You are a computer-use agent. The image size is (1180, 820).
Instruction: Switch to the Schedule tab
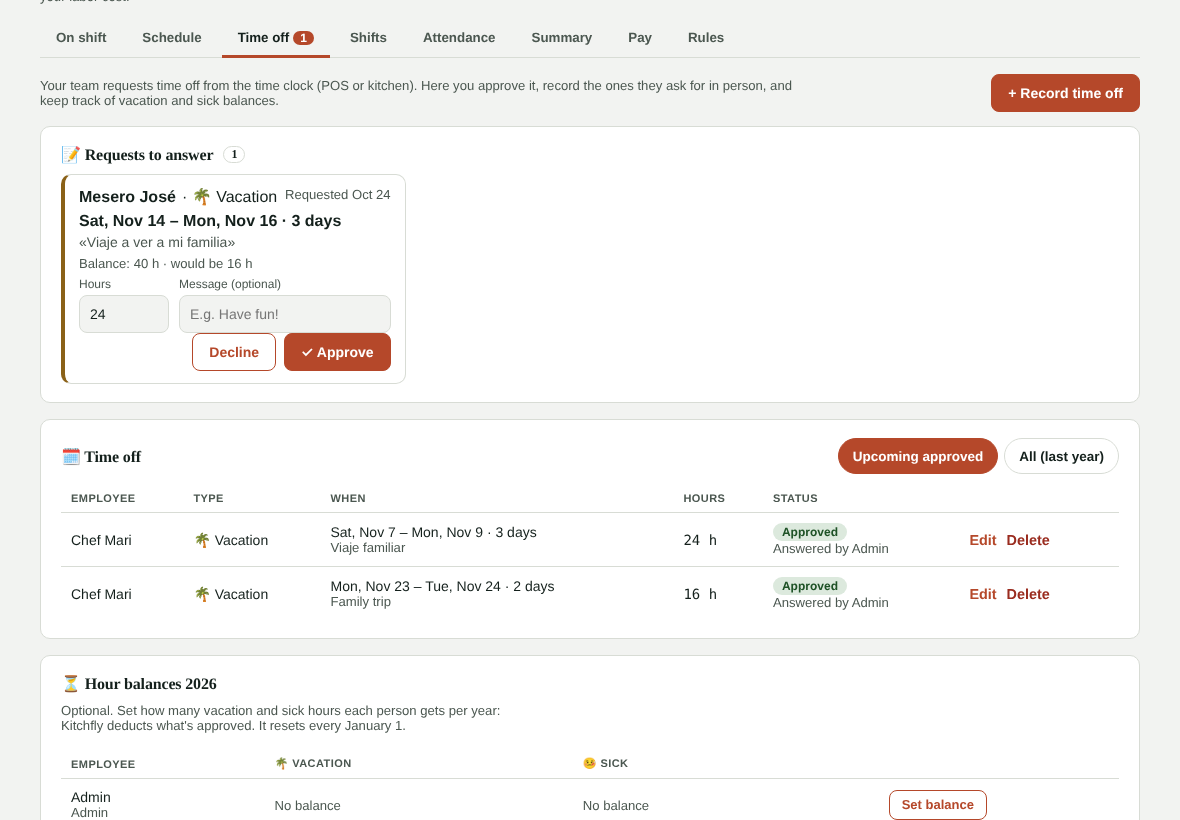172,38
